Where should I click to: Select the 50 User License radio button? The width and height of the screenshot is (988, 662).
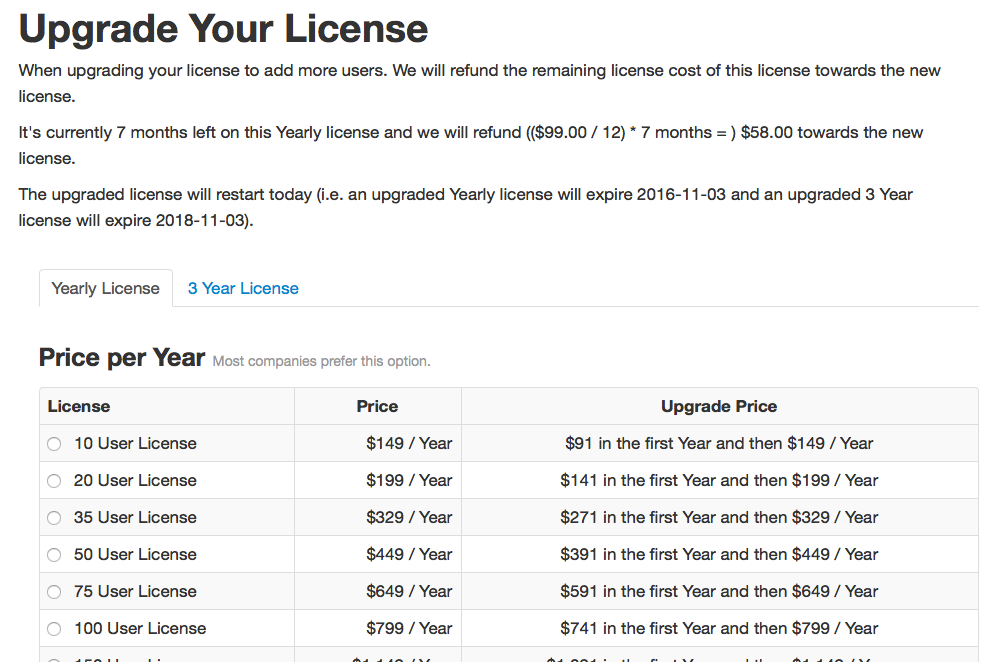54,554
